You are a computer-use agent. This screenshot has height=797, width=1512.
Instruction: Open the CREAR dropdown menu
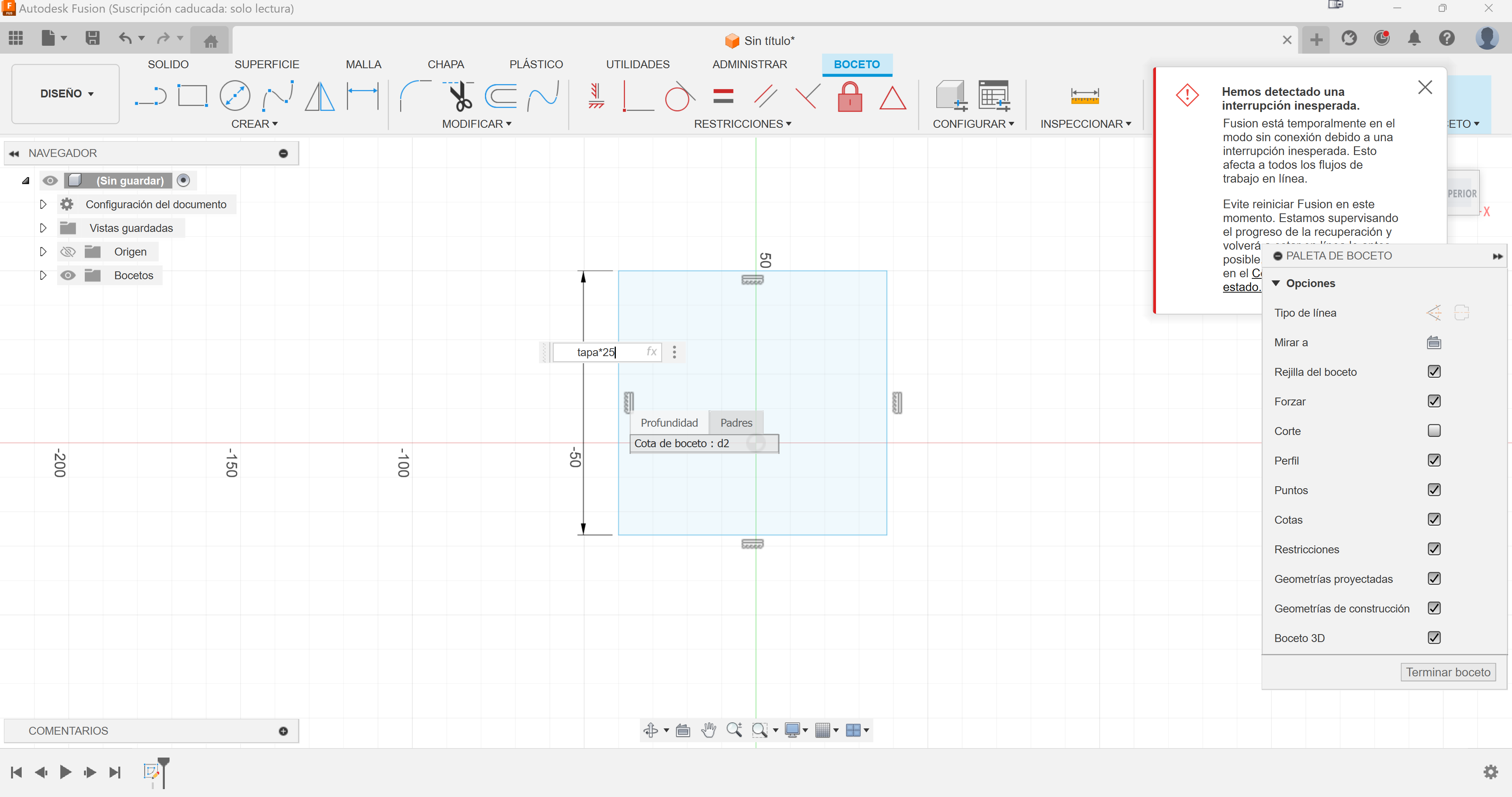254,124
